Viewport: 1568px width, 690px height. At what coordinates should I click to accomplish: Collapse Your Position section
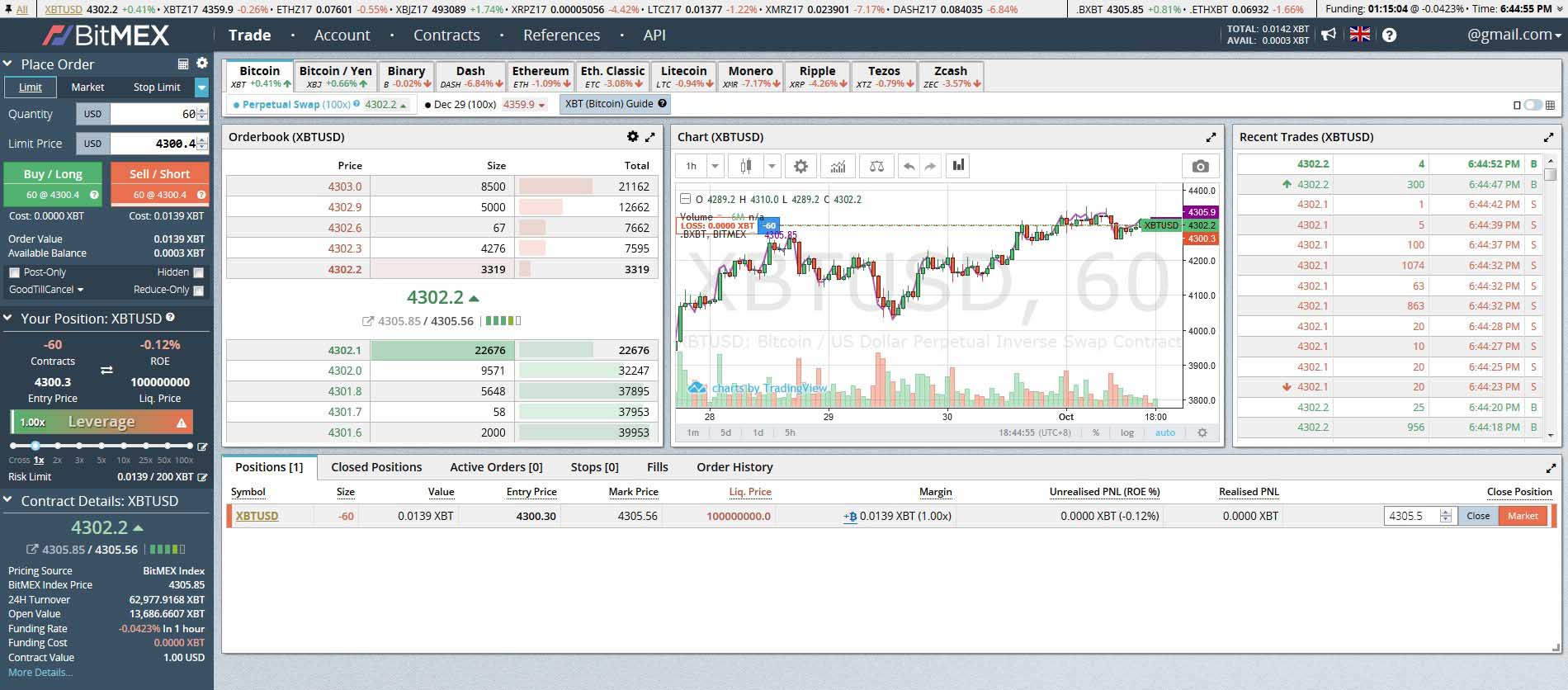(x=8, y=319)
